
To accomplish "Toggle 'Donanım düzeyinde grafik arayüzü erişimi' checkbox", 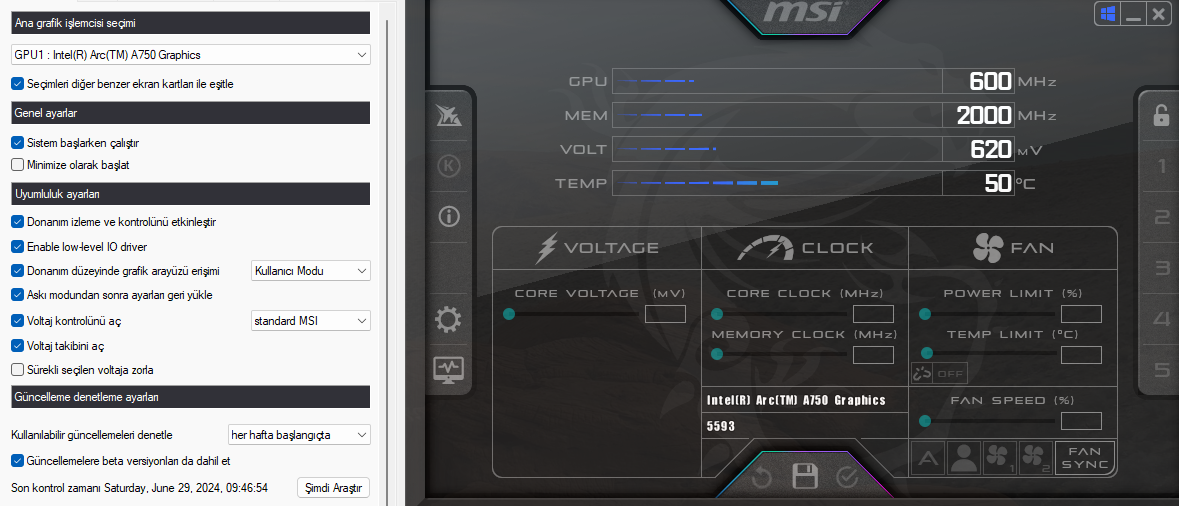I will pyautogui.click(x=17, y=271).
